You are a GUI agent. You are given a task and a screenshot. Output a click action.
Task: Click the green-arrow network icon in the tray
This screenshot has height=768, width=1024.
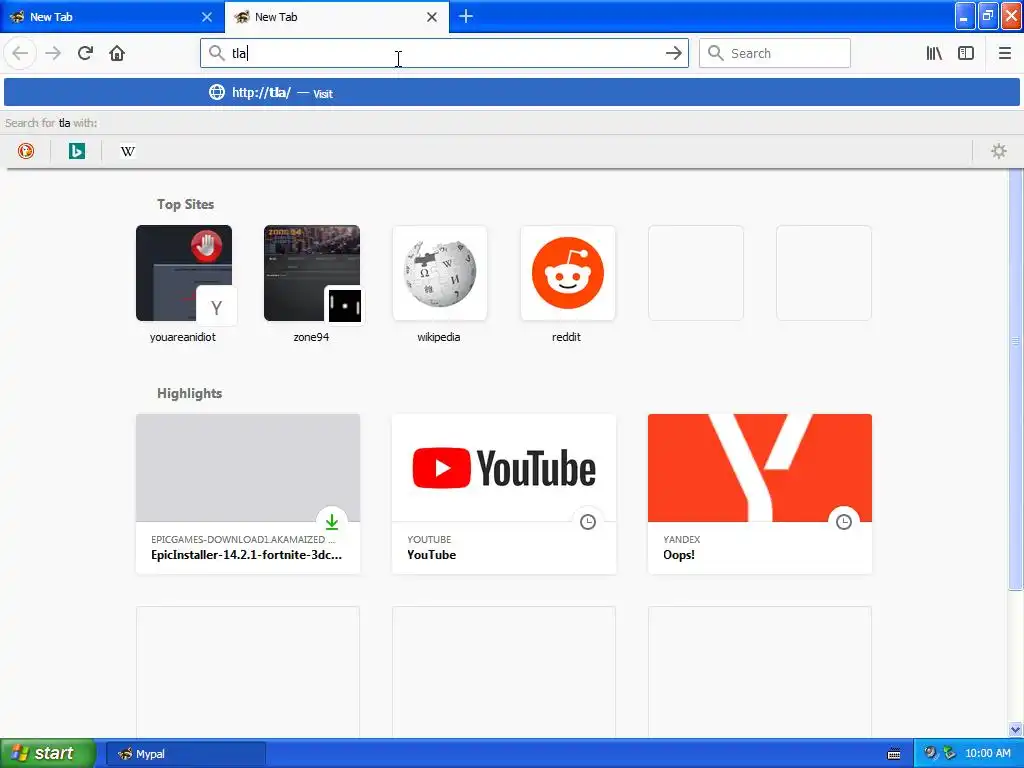click(950, 754)
